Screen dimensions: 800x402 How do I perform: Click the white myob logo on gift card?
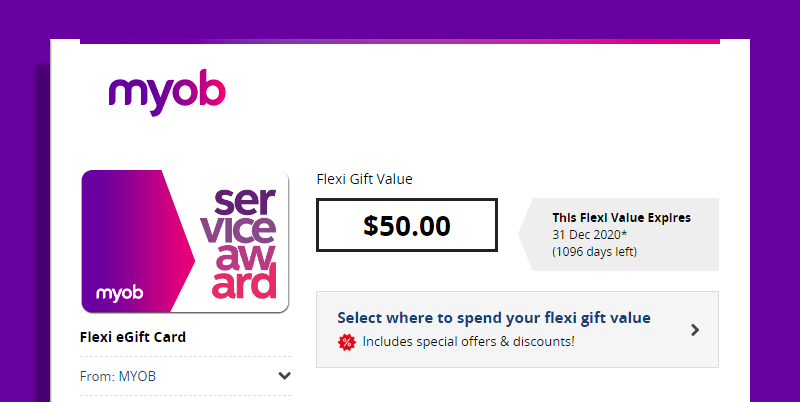click(121, 293)
